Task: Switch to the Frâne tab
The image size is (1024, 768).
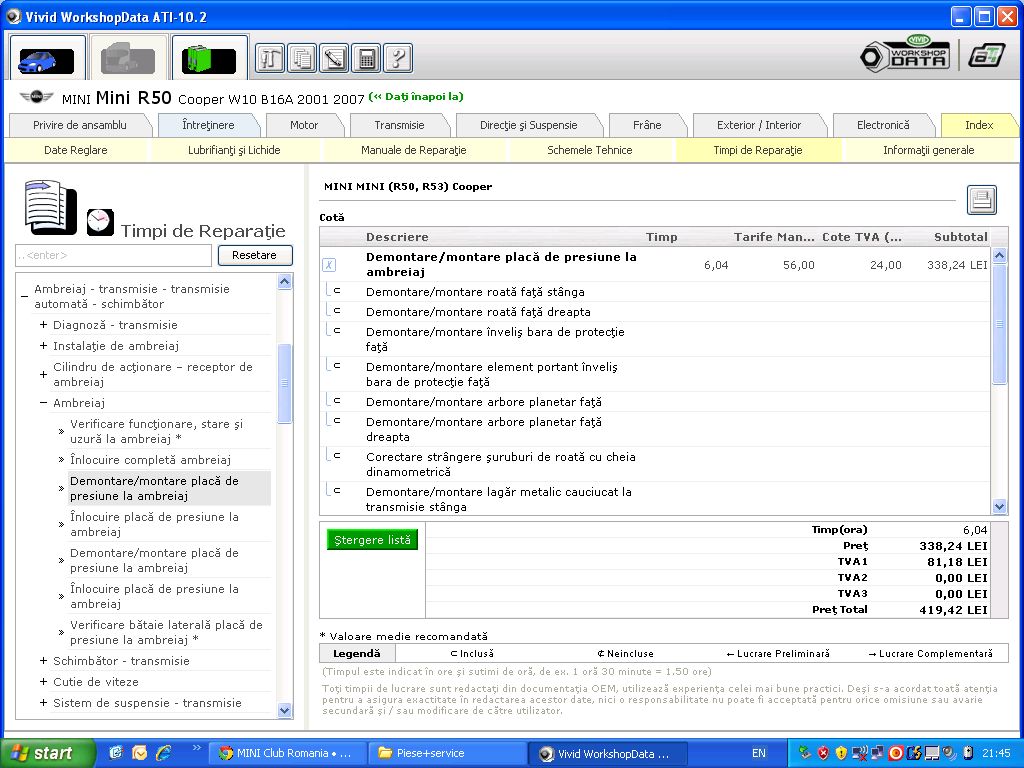Action: [646, 125]
